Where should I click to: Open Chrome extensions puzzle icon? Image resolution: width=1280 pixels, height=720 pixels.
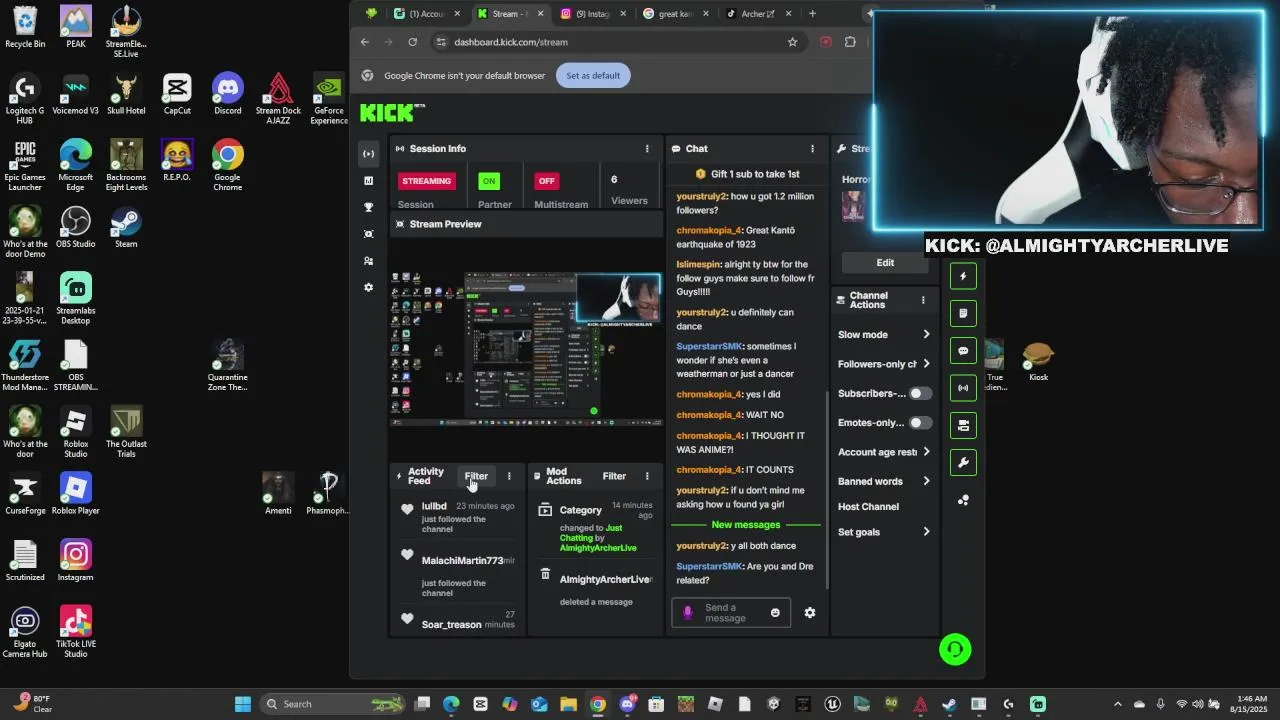pos(850,42)
